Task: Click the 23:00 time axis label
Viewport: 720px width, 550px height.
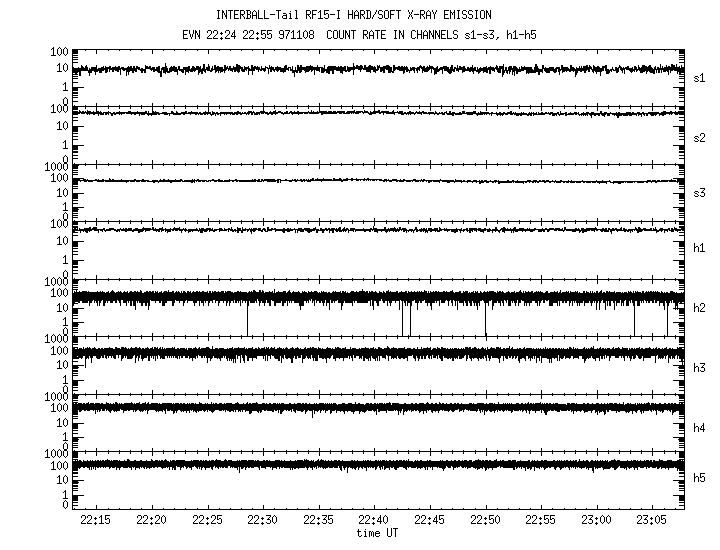Action: tap(597, 521)
